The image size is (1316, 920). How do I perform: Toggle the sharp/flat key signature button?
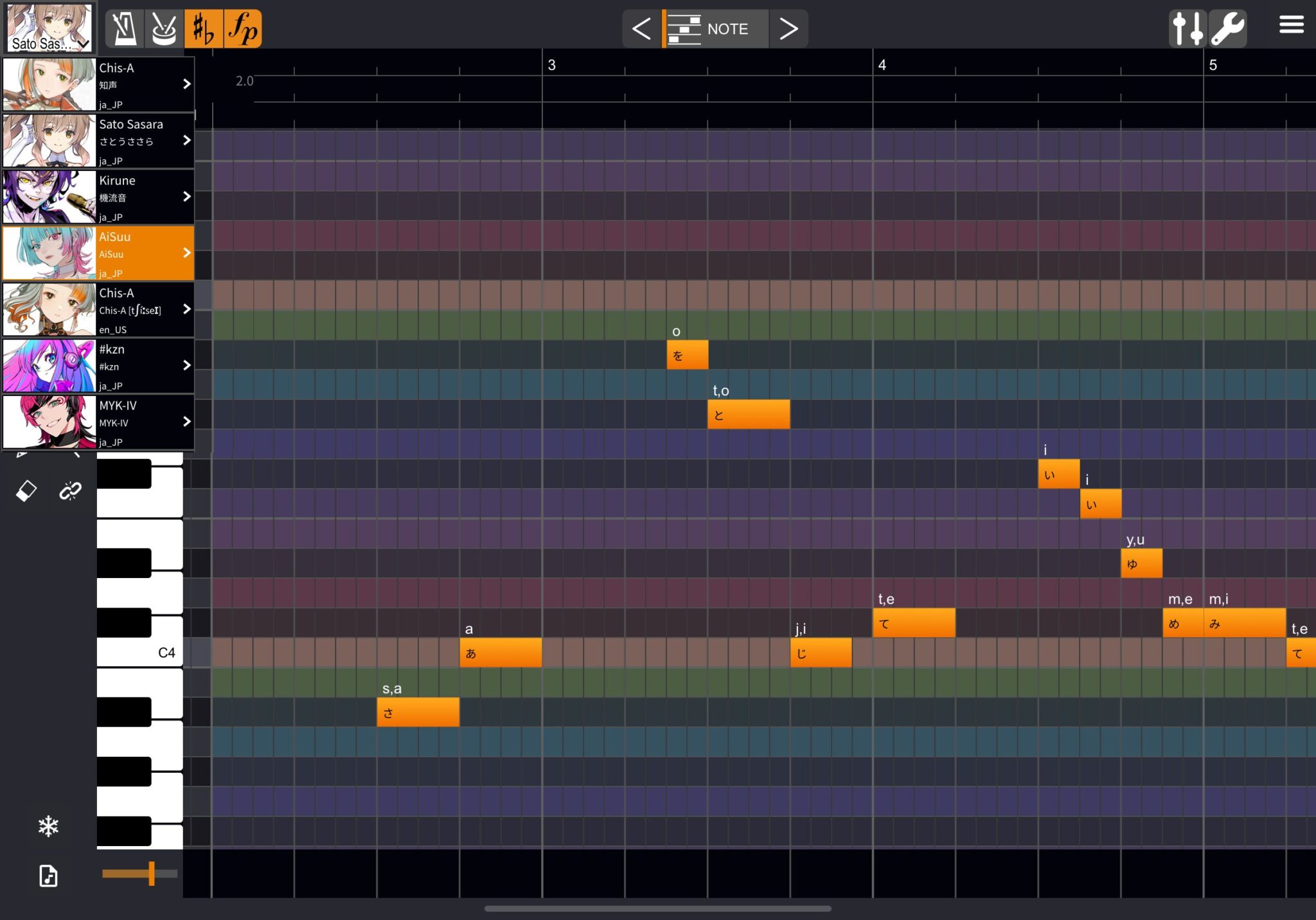[204, 29]
